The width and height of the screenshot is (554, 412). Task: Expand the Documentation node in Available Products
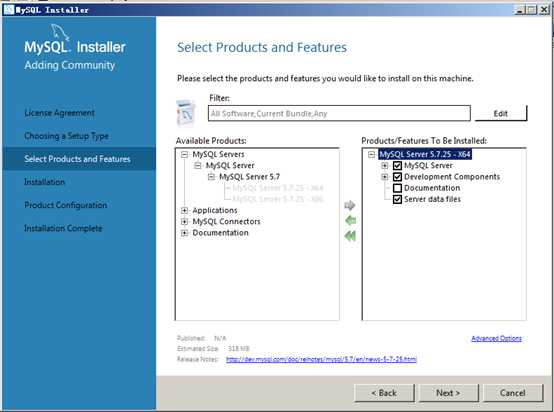pyautogui.click(x=184, y=233)
